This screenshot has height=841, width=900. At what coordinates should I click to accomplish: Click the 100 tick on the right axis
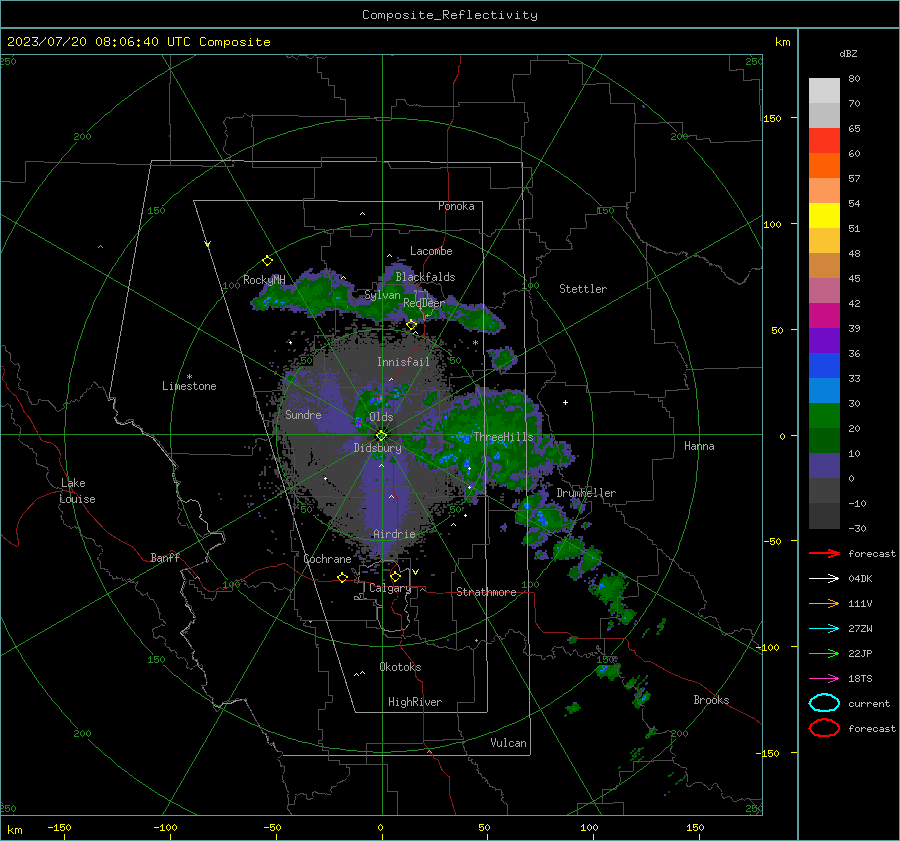point(773,224)
